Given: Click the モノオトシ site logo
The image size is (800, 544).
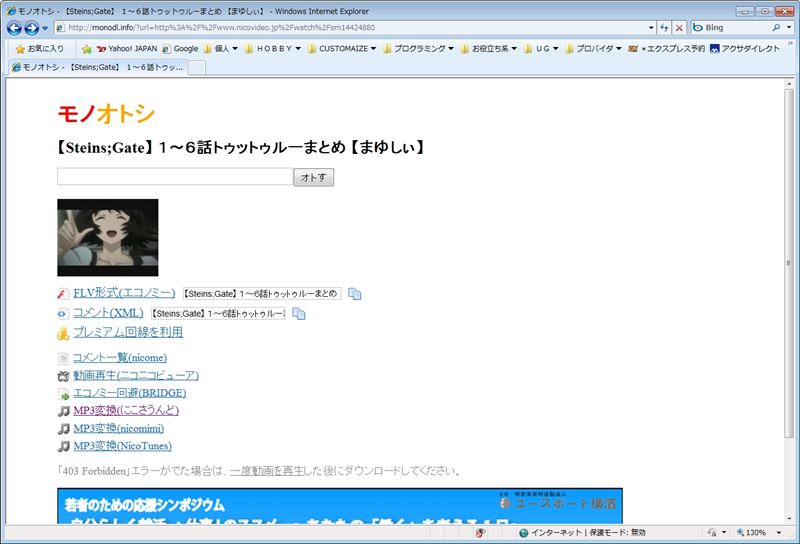Looking at the screenshot, I should (x=106, y=113).
